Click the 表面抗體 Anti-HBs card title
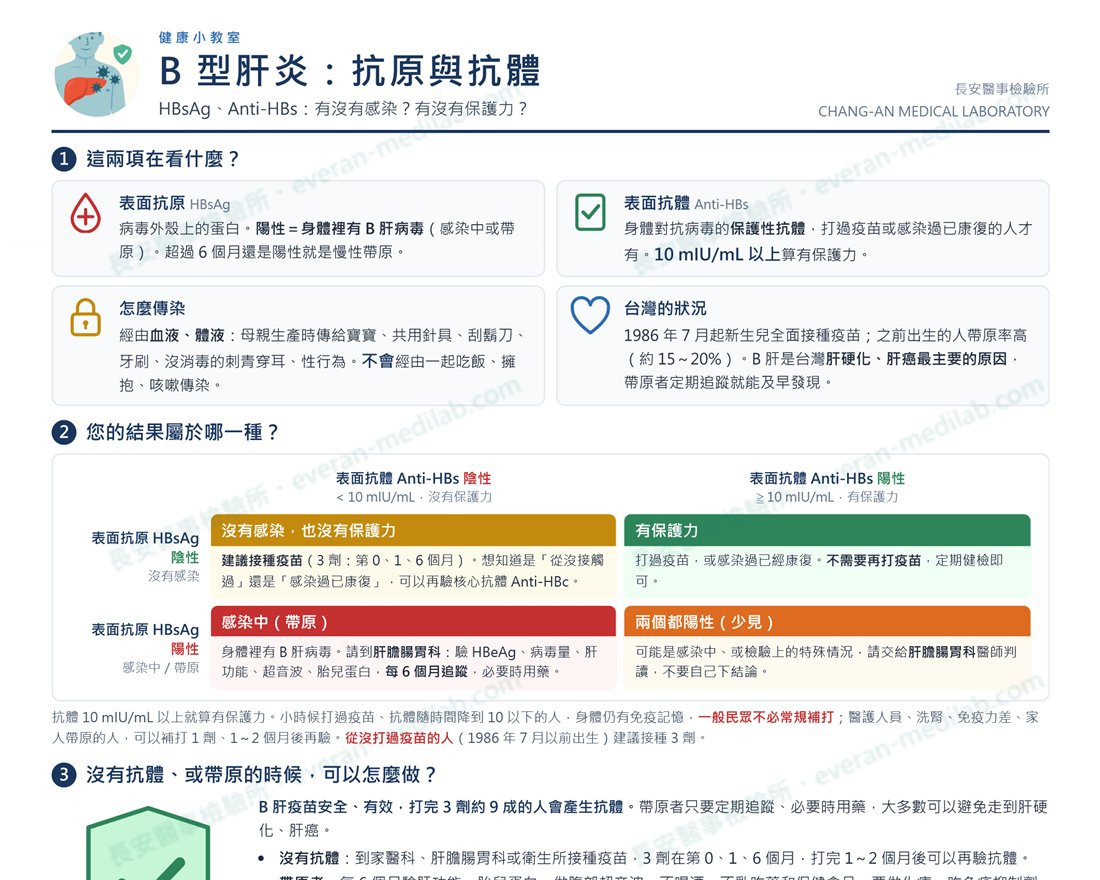Image resolution: width=1100 pixels, height=880 pixels. point(686,204)
